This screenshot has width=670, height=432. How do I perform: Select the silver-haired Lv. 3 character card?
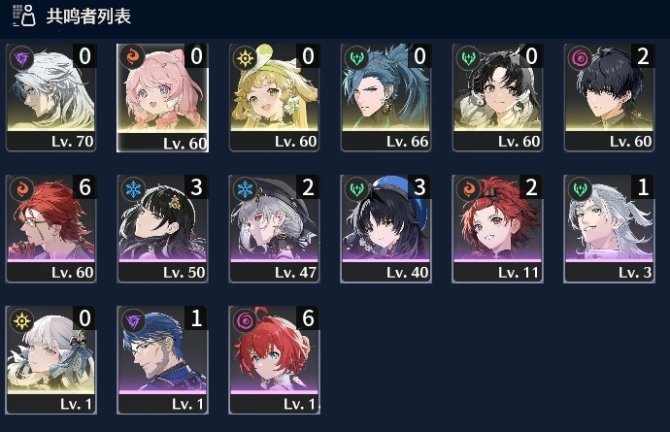pos(609,229)
